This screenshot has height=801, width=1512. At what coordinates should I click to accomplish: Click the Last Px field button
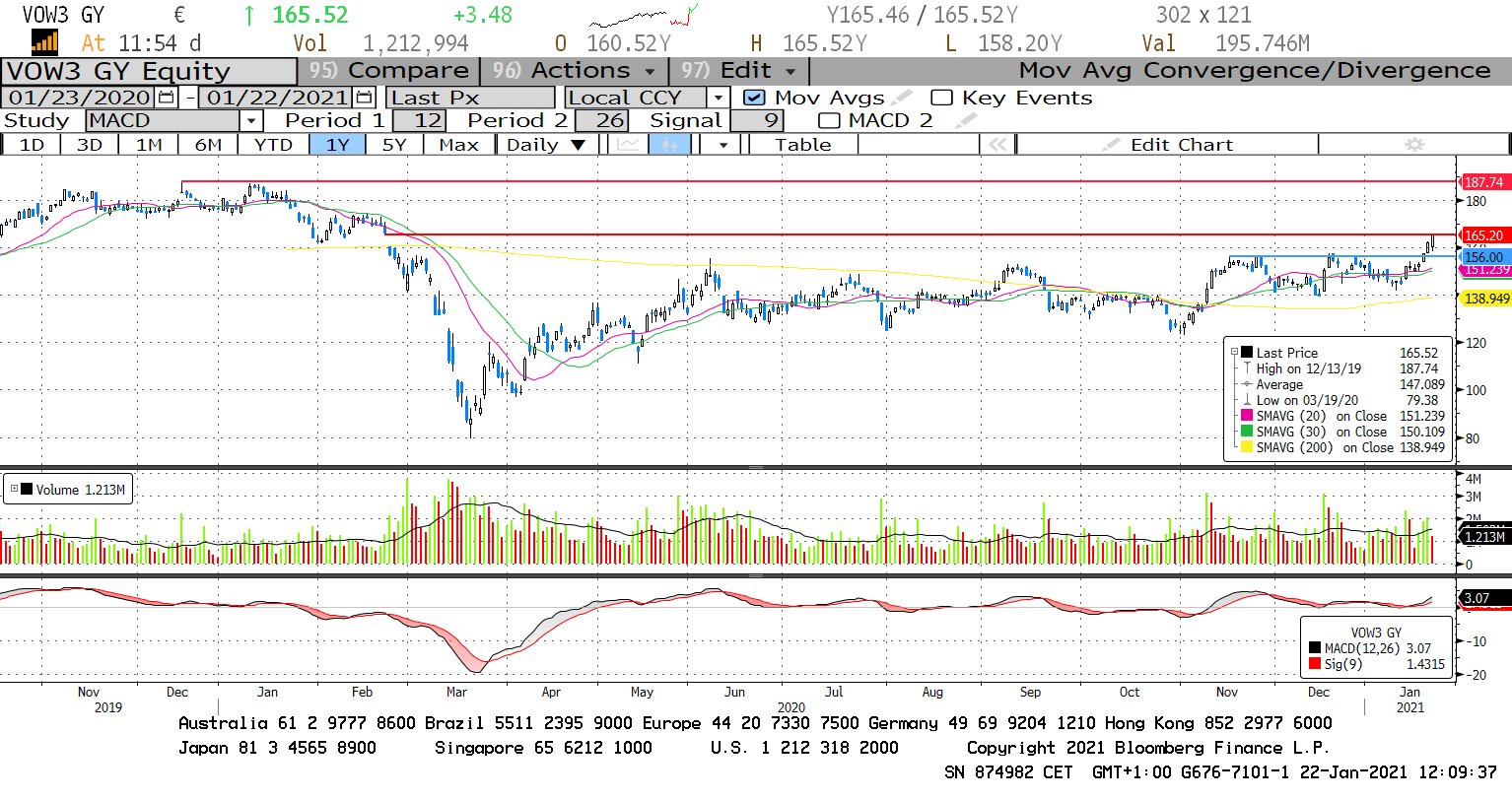point(470,98)
